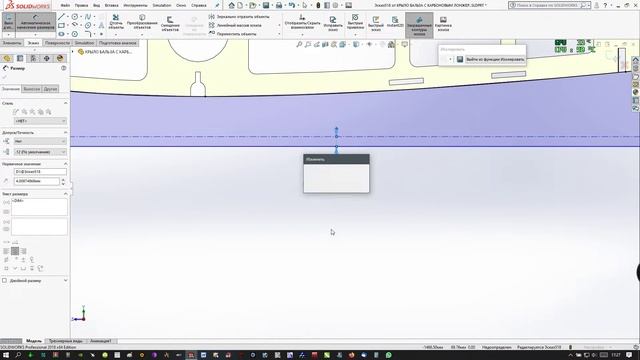Click the Smart Dimension tool
This screenshot has width=640, height=360.
point(36,22)
